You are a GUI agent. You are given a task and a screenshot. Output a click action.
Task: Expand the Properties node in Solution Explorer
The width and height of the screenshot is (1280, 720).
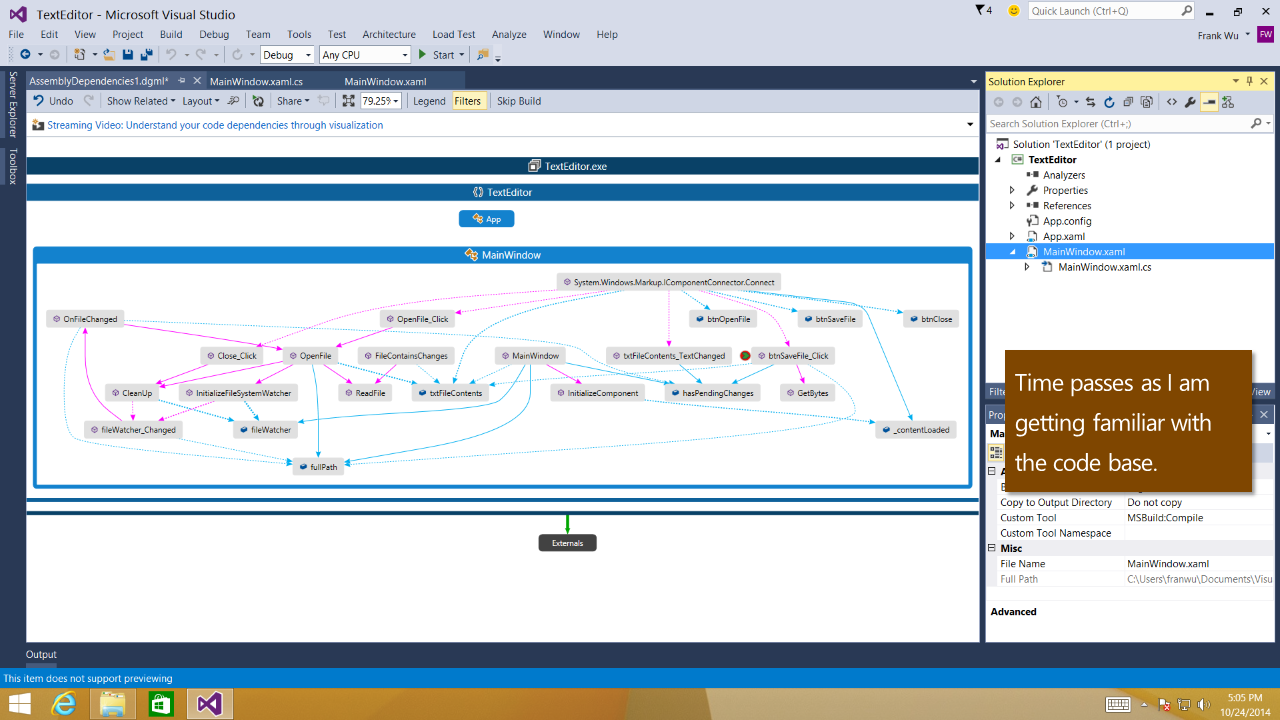point(1012,190)
